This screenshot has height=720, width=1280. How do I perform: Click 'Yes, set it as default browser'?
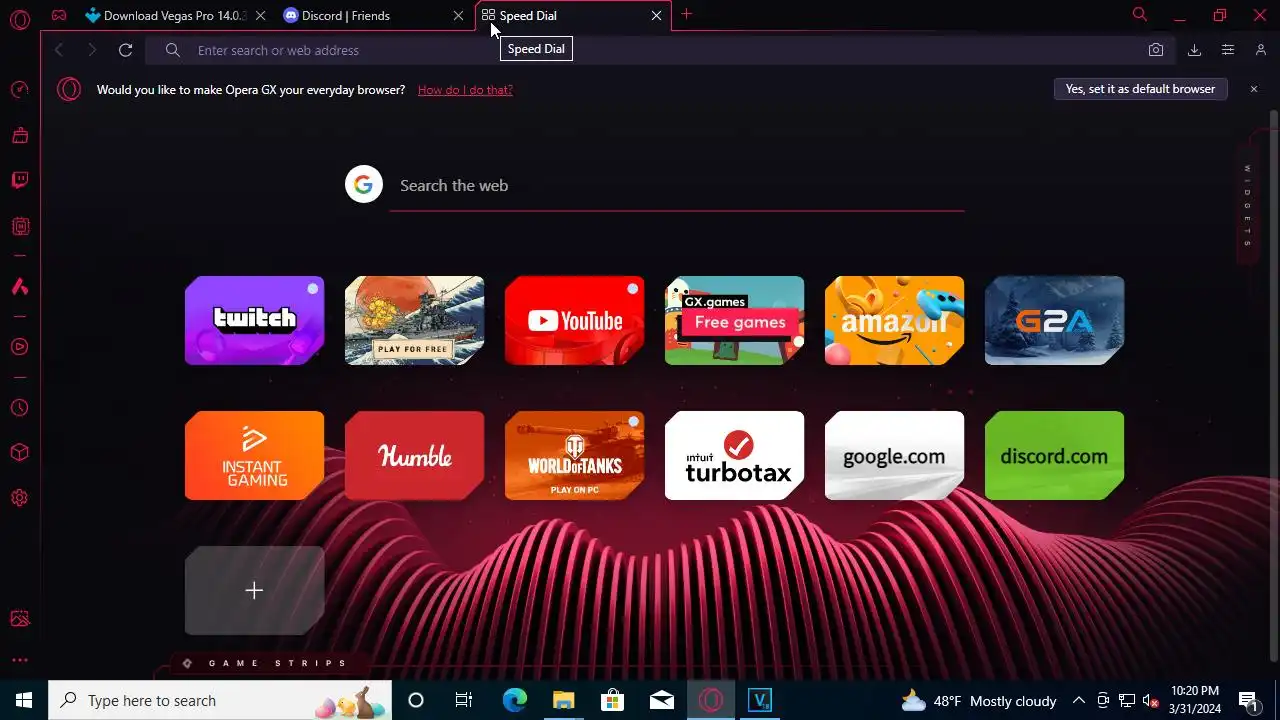(x=1140, y=89)
